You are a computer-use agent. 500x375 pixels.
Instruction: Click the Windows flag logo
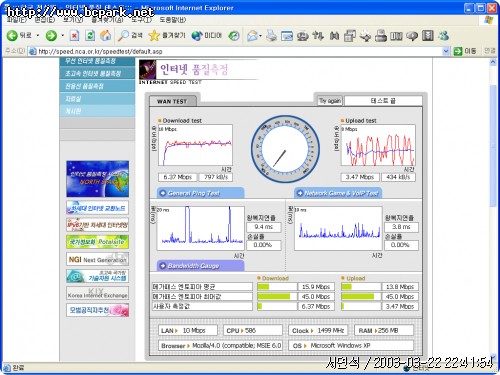(489, 20)
